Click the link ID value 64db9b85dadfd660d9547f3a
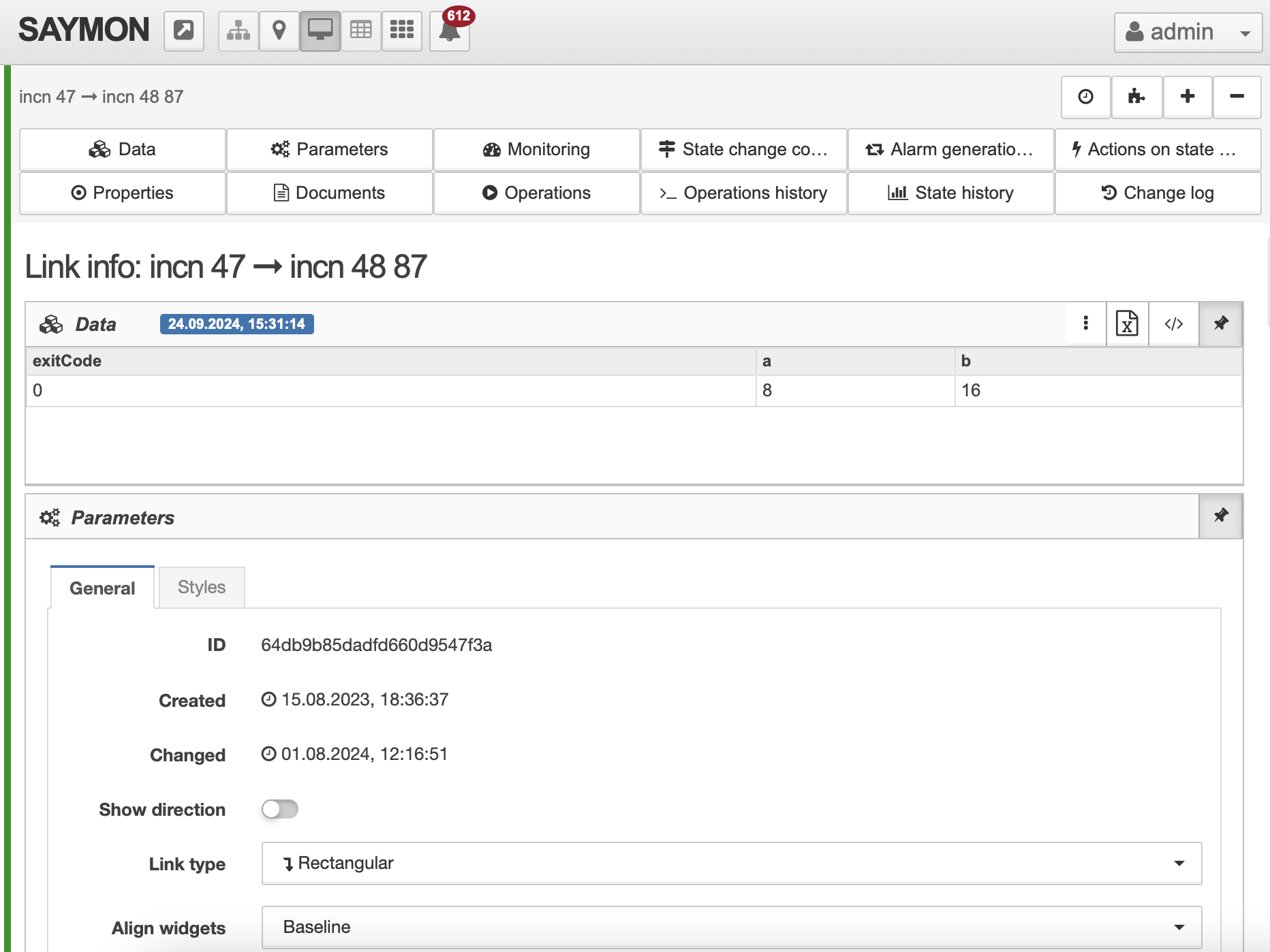The image size is (1270, 952). click(x=377, y=645)
